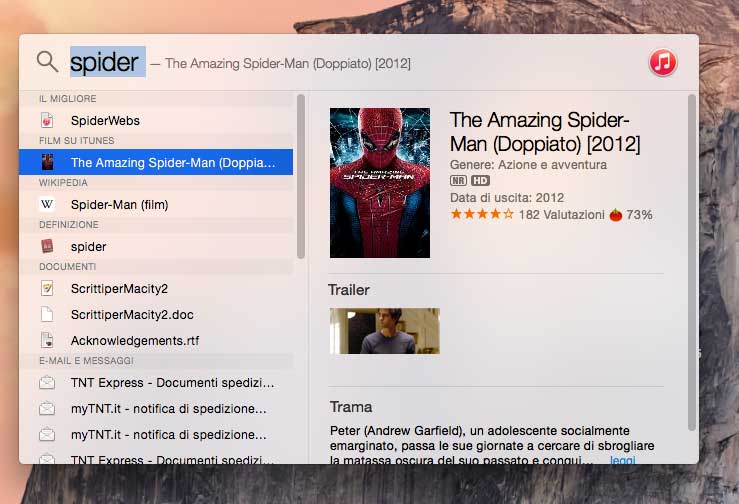Click the dictionary icon beside spider
The image size is (739, 504).
click(47, 246)
